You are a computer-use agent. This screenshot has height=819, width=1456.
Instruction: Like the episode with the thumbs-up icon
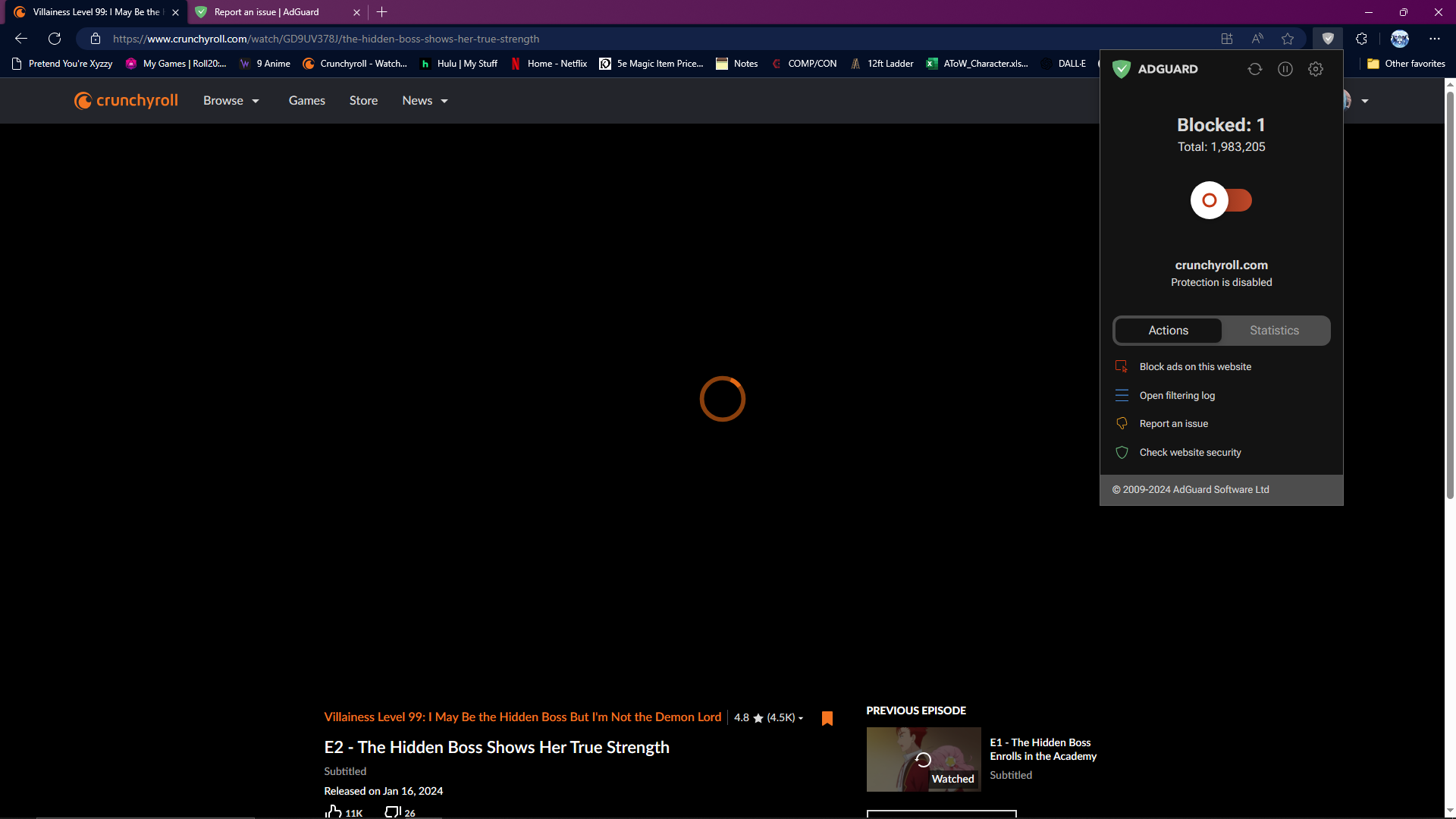334,811
